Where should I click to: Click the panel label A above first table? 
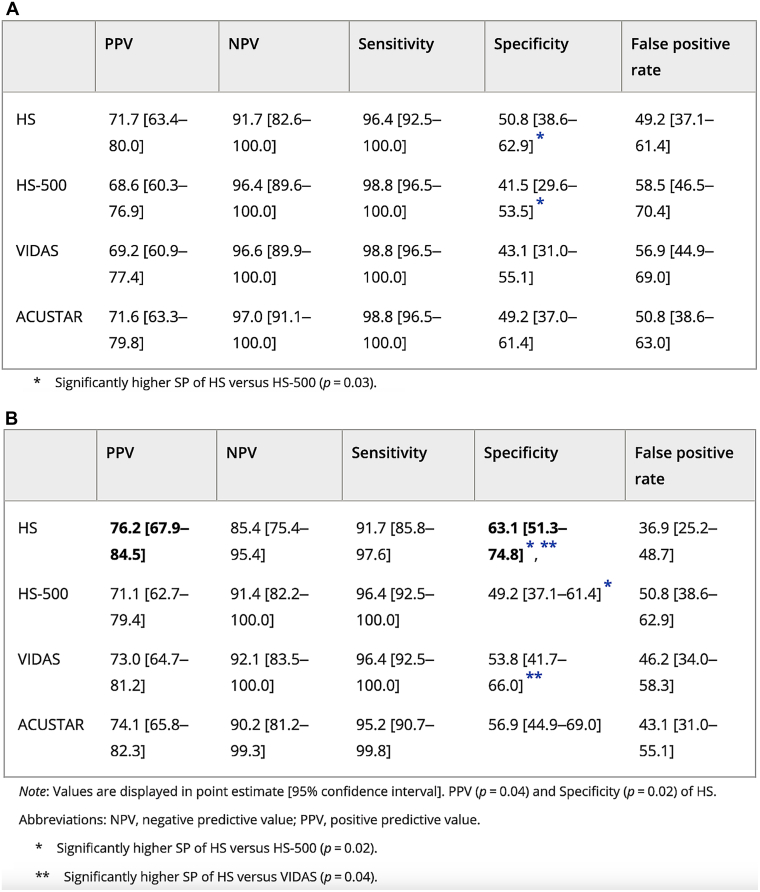[x=12, y=9]
